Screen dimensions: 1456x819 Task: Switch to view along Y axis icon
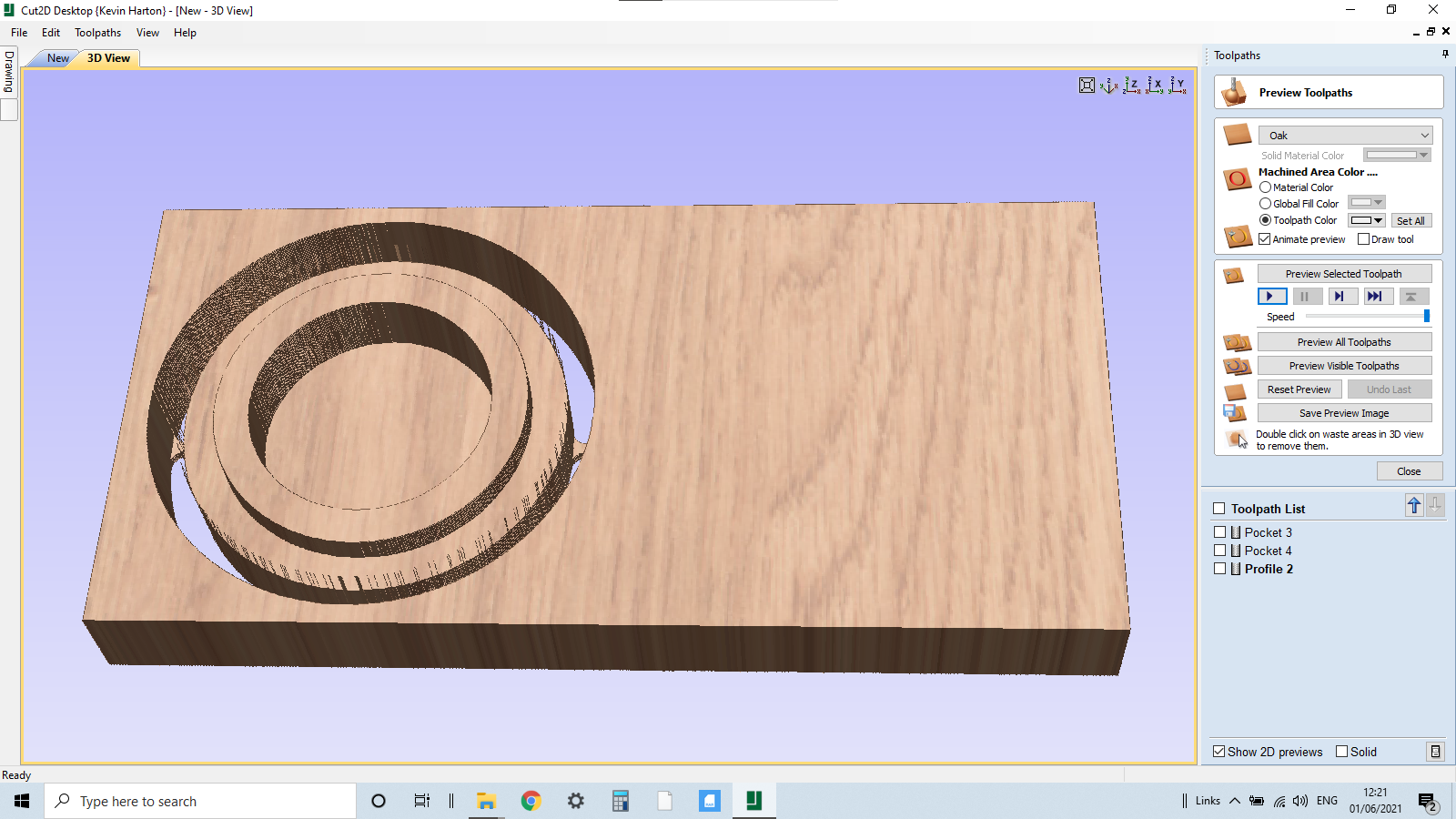pyautogui.click(x=1176, y=85)
